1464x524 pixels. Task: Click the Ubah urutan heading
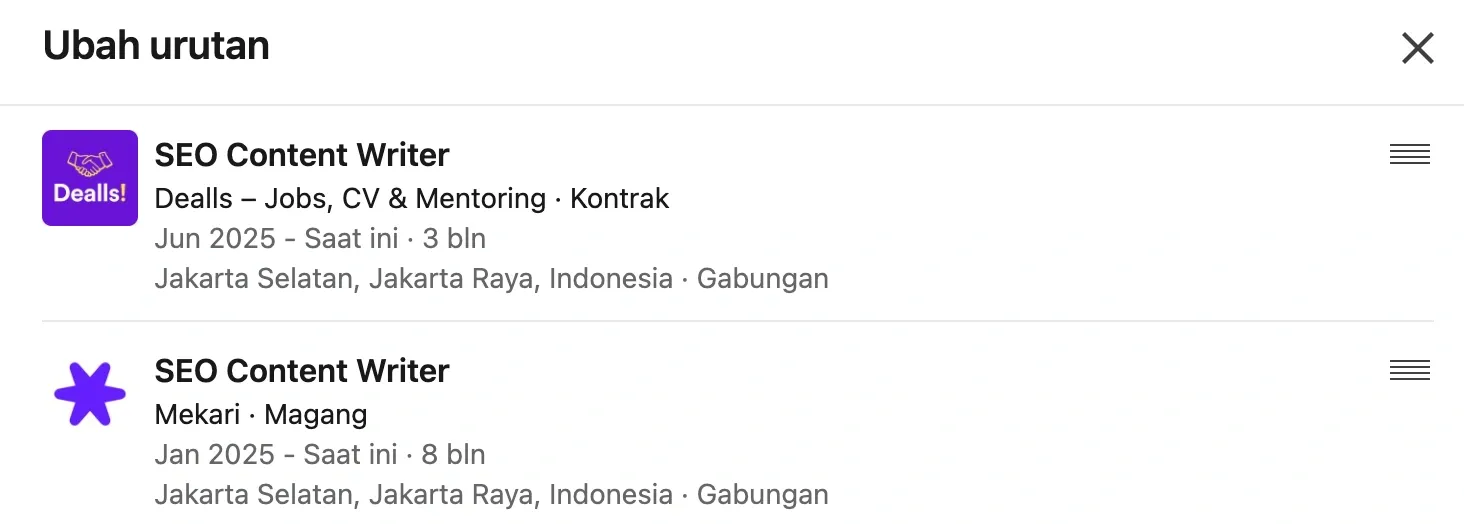point(156,46)
